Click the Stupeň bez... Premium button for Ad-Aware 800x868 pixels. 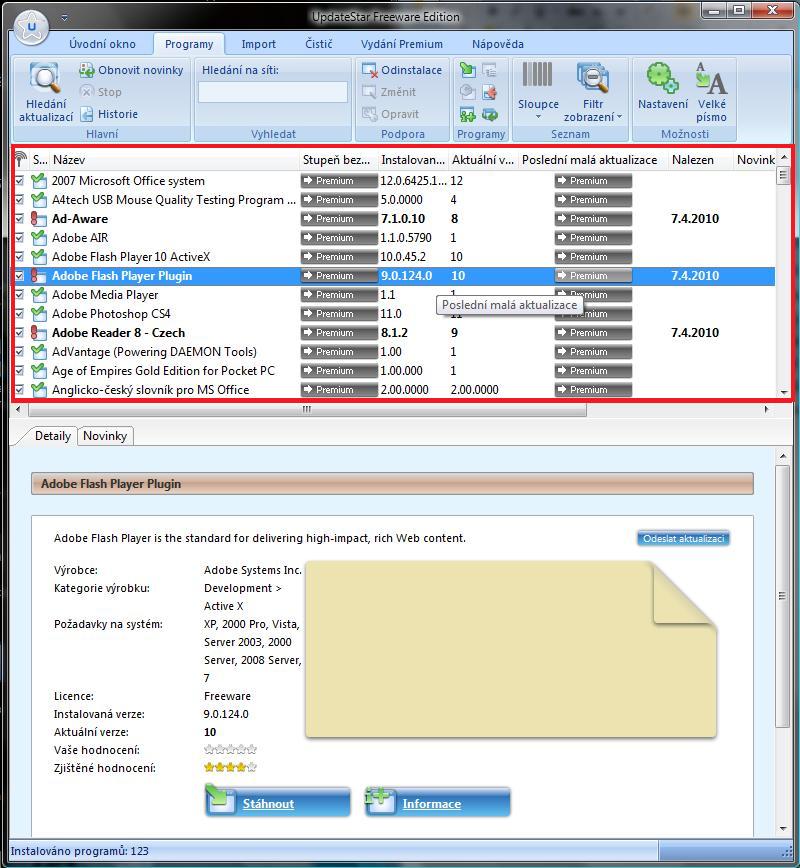pyautogui.click(x=339, y=219)
